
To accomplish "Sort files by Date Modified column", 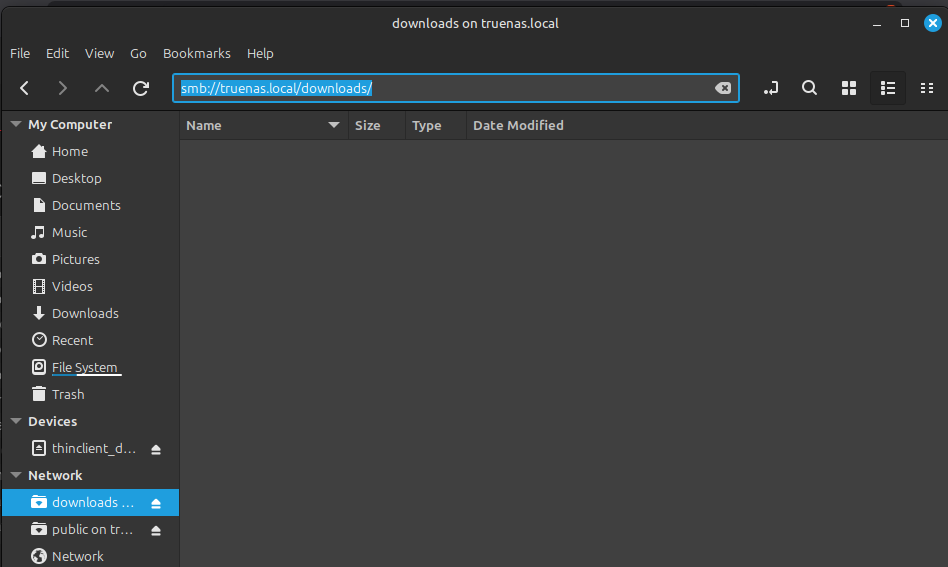I will click(x=518, y=125).
